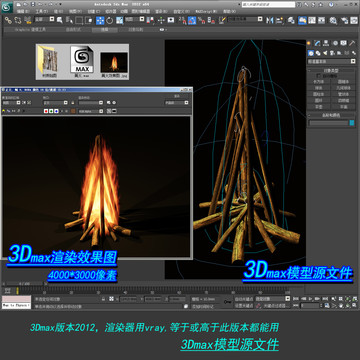Open the Modify command panel tab
Viewport: 360px width, 360px height.
[317, 43]
